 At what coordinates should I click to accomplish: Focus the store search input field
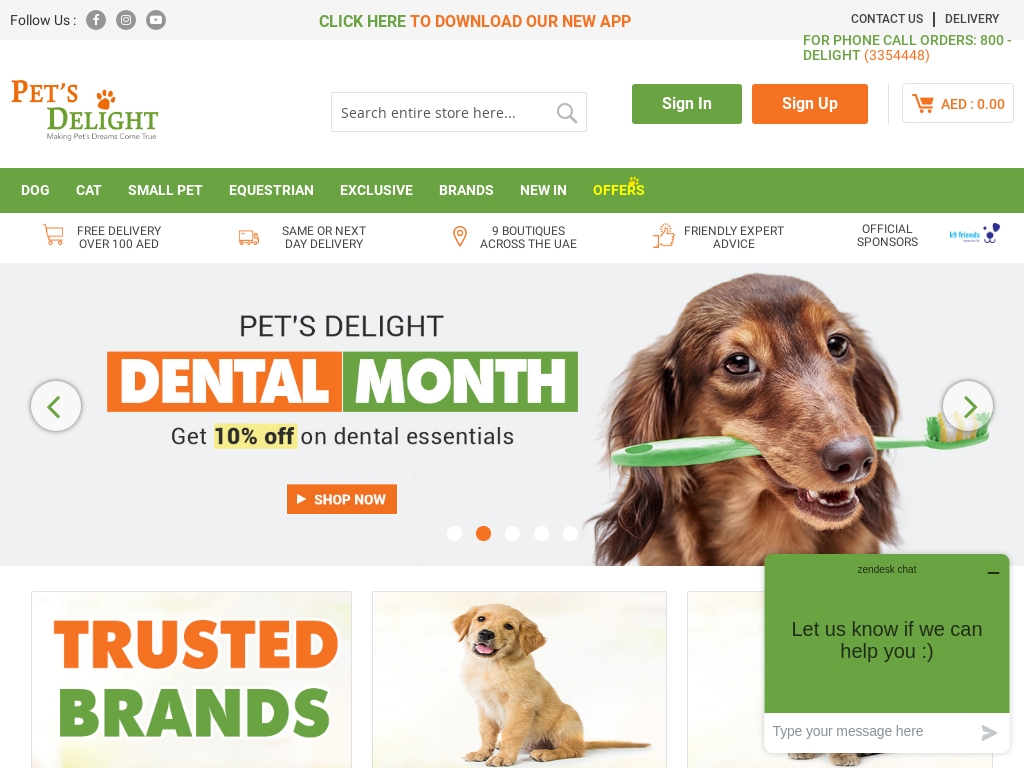(x=444, y=112)
